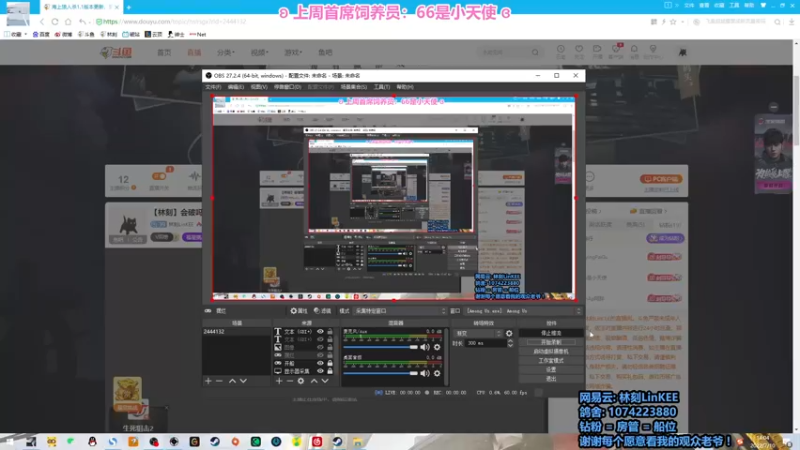This screenshot has width=800, height=450.
Task: Remove the selected source with the minus icon
Action: [x=289, y=381]
